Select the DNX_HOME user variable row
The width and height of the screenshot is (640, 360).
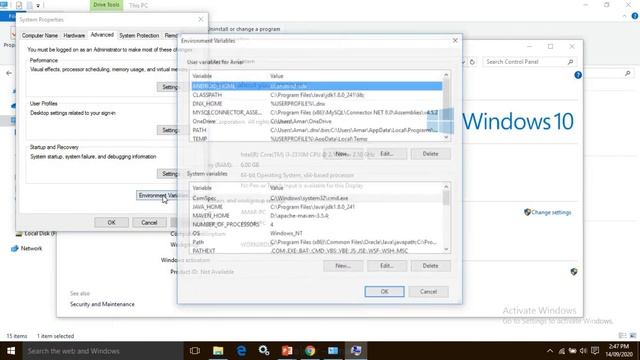click(x=317, y=104)
